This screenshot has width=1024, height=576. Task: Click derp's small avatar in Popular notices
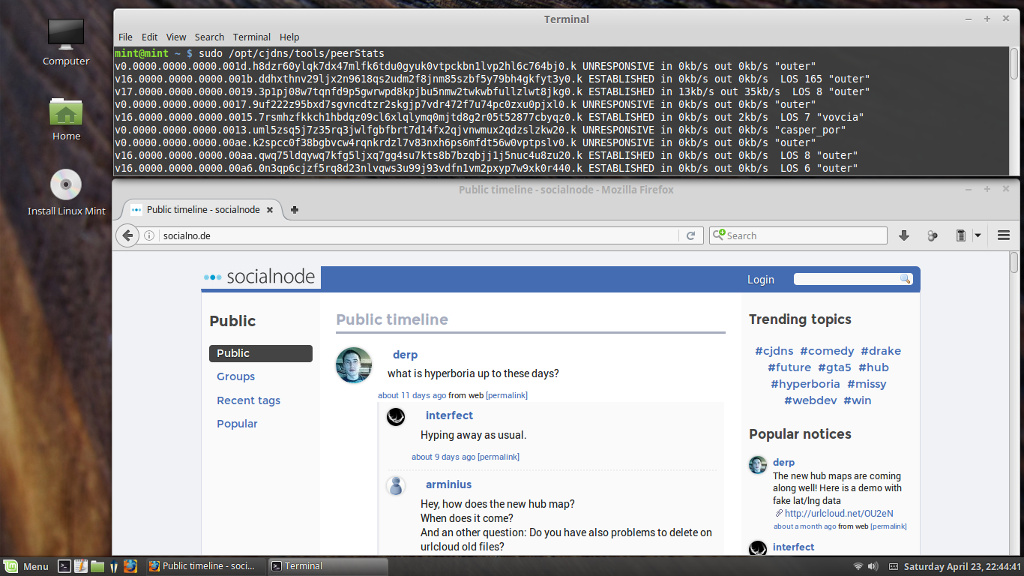[758, 465]
